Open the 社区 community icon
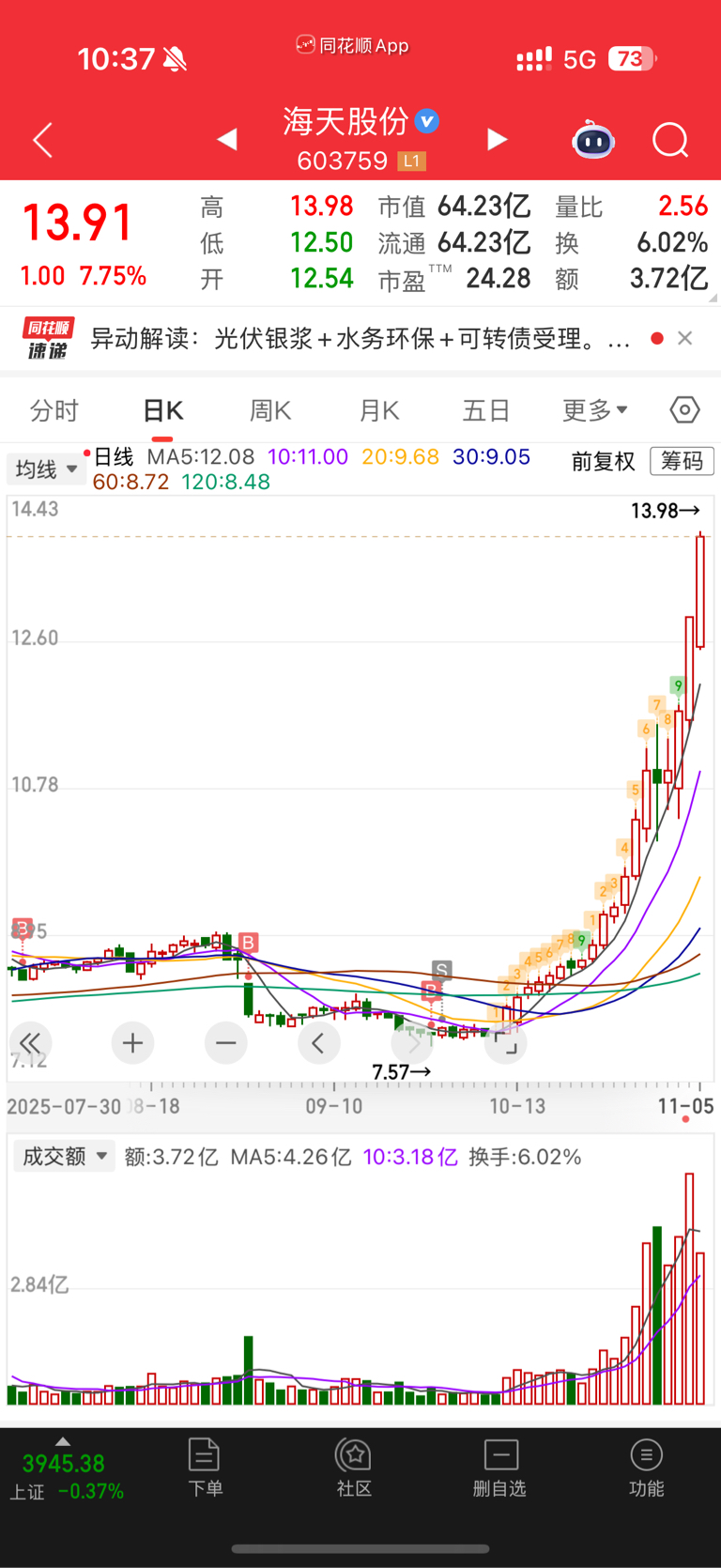Image resolution: width=721 pixels, height=1568 pixels. (x=354, y=1468)
